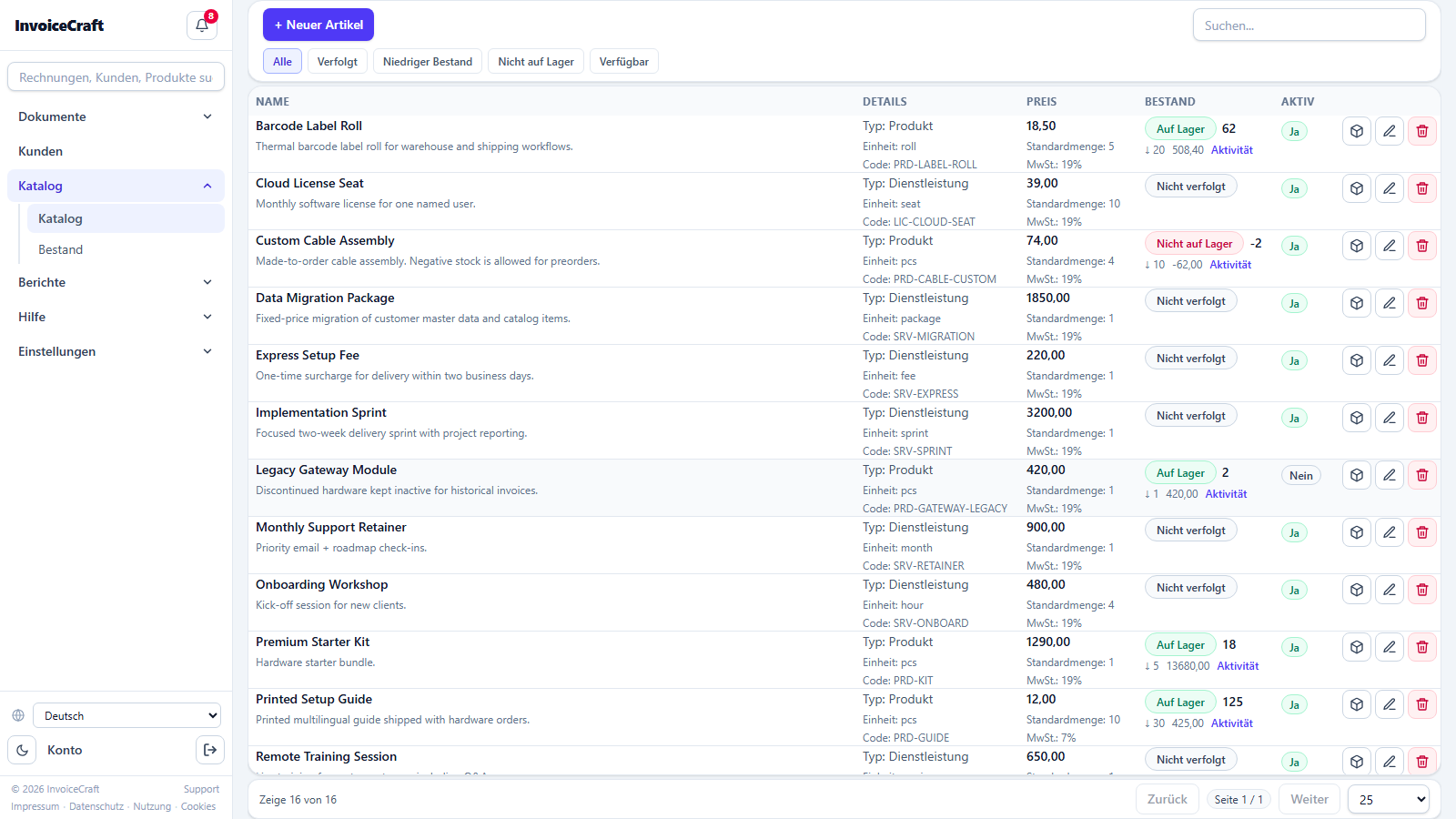
Task: Open stock box icon for Custom Cable Assembly
Action: (x=1357, y=246)
